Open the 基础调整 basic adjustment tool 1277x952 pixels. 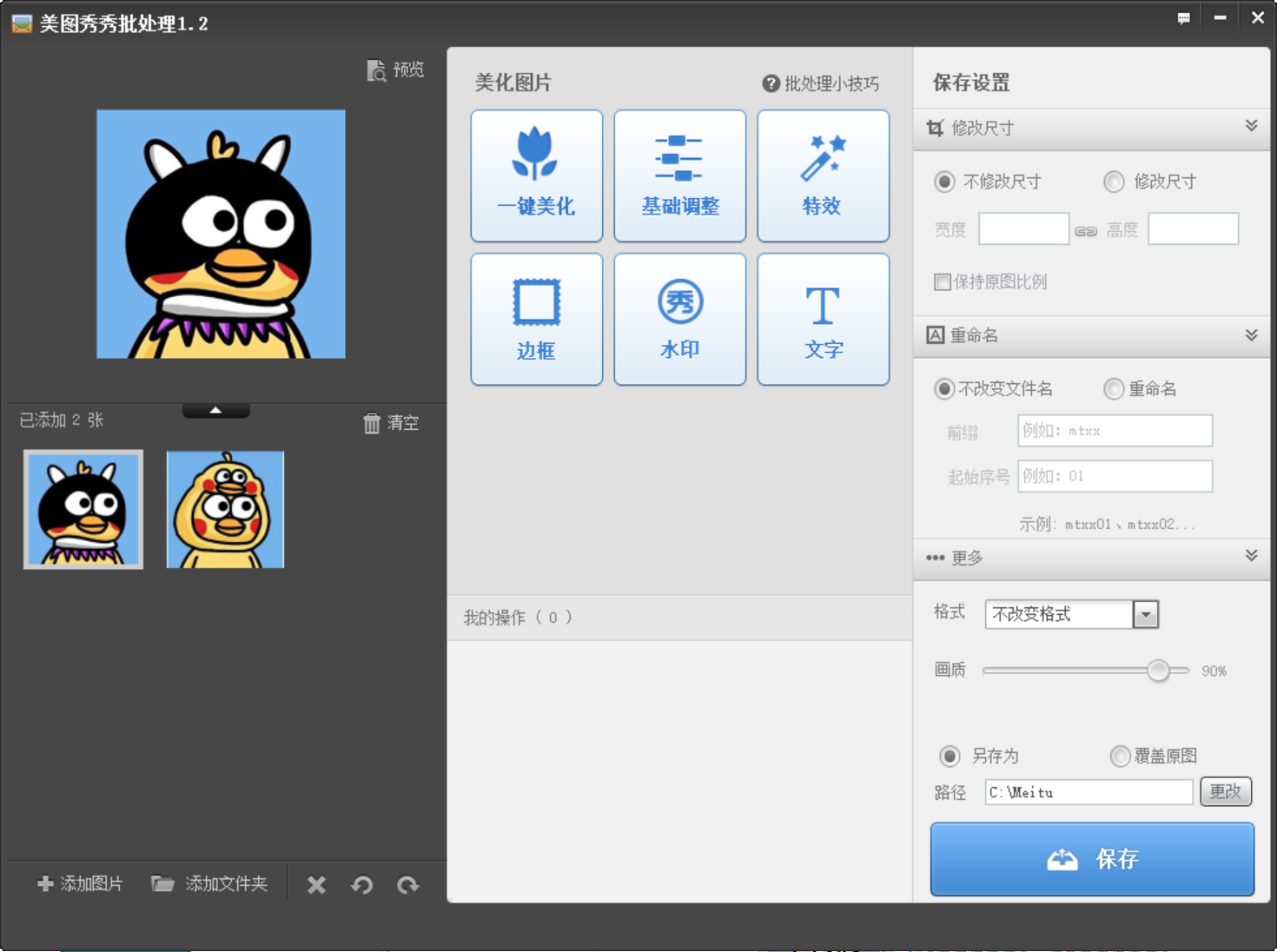(679, 176)
